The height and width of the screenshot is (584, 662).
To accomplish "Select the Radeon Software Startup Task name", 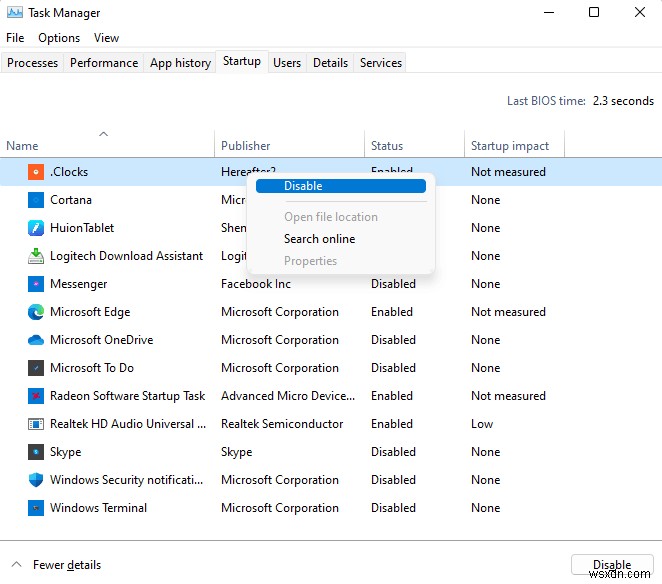I will coord(128,396).
